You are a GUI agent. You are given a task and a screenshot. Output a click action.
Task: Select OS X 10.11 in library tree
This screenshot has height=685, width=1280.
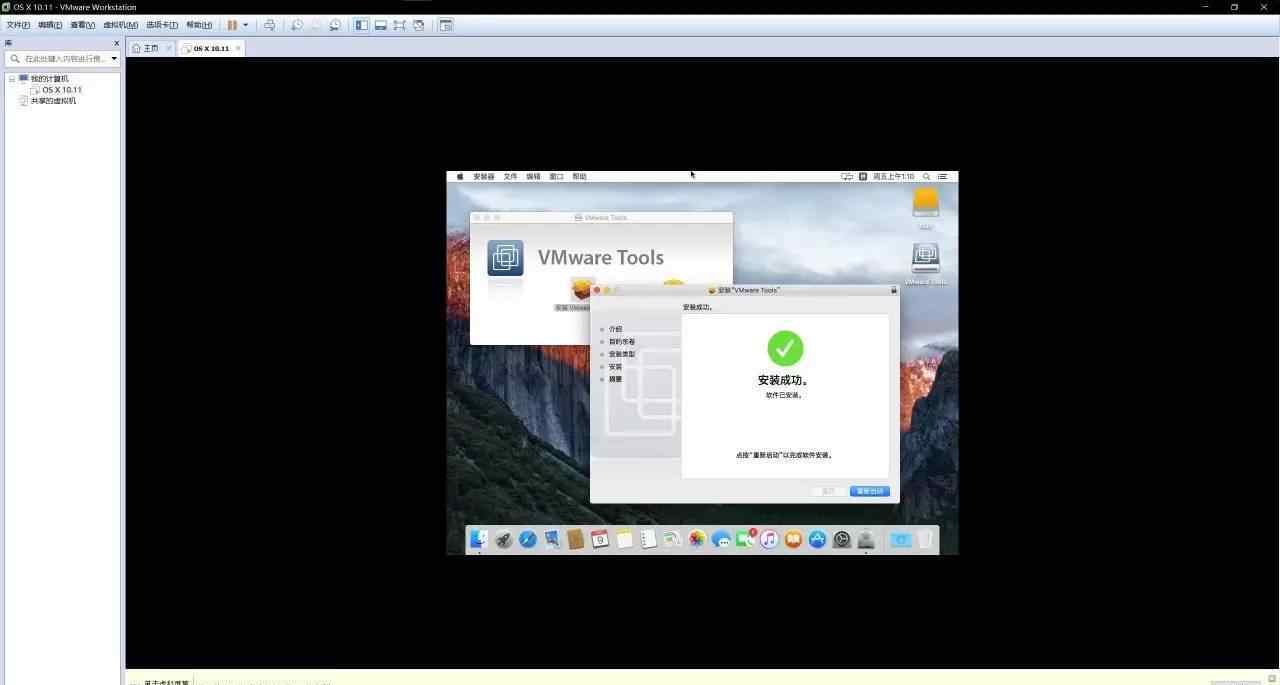(x=62, y=90)
